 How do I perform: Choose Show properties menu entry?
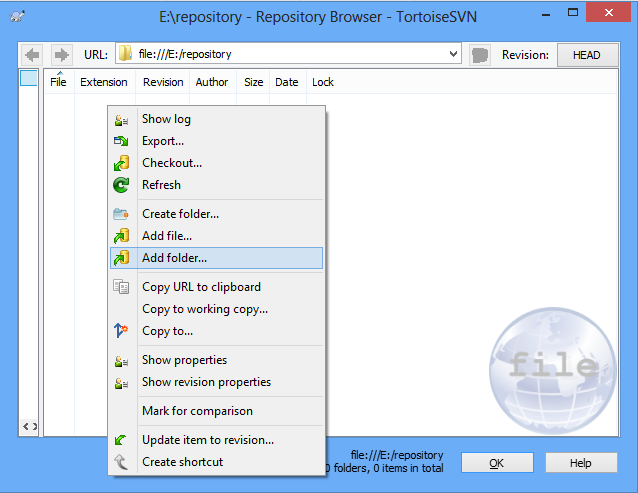coord(216,360)
